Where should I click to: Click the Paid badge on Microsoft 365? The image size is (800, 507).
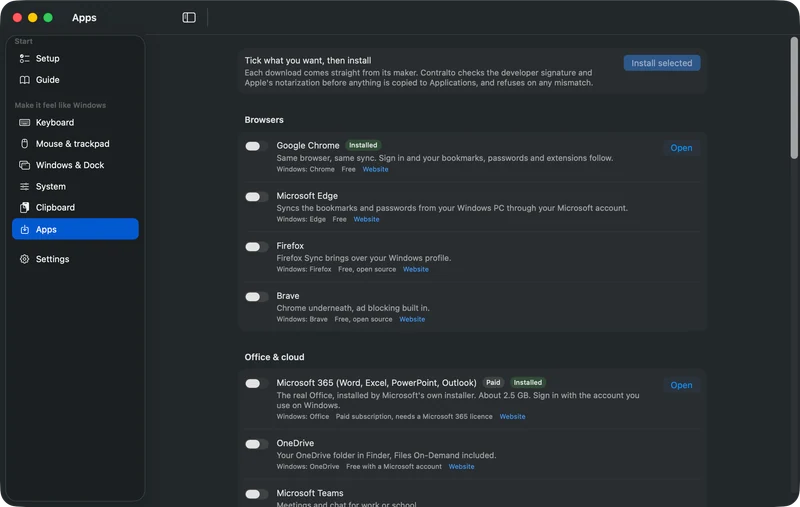click(493, 383)
